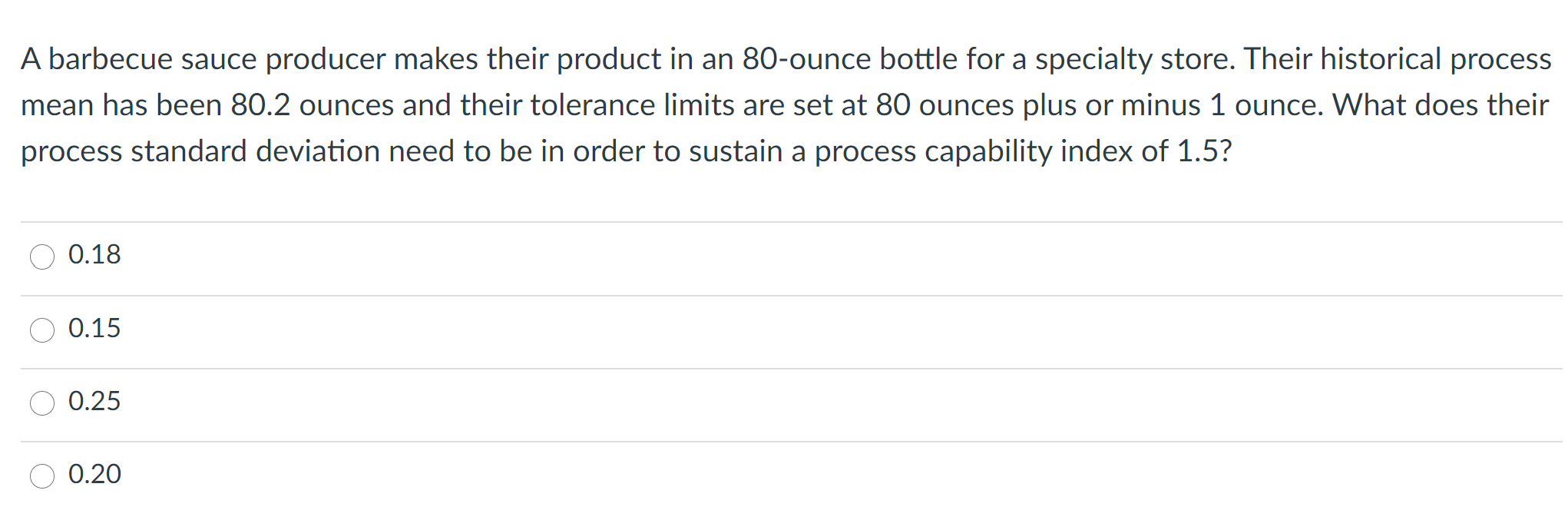The width and height of the screenshot is (1568, 530).
Task: Select the radio button for 0.20
Action: [x=43, y=476]
